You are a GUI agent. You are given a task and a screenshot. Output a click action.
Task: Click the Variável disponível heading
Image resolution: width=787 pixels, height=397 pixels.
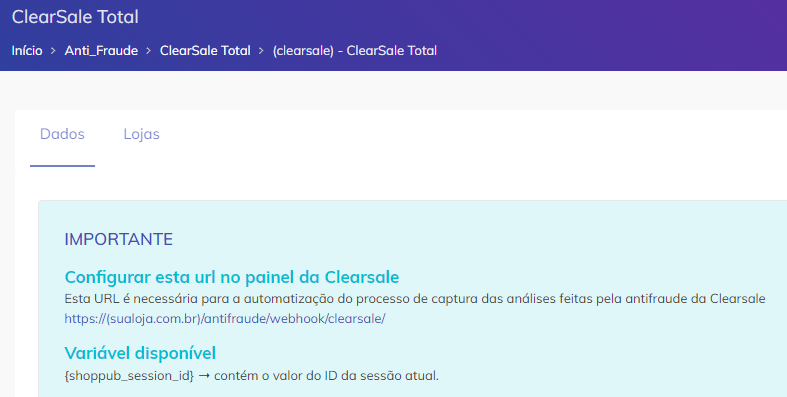pyautogui.click(x=140, y=353)
